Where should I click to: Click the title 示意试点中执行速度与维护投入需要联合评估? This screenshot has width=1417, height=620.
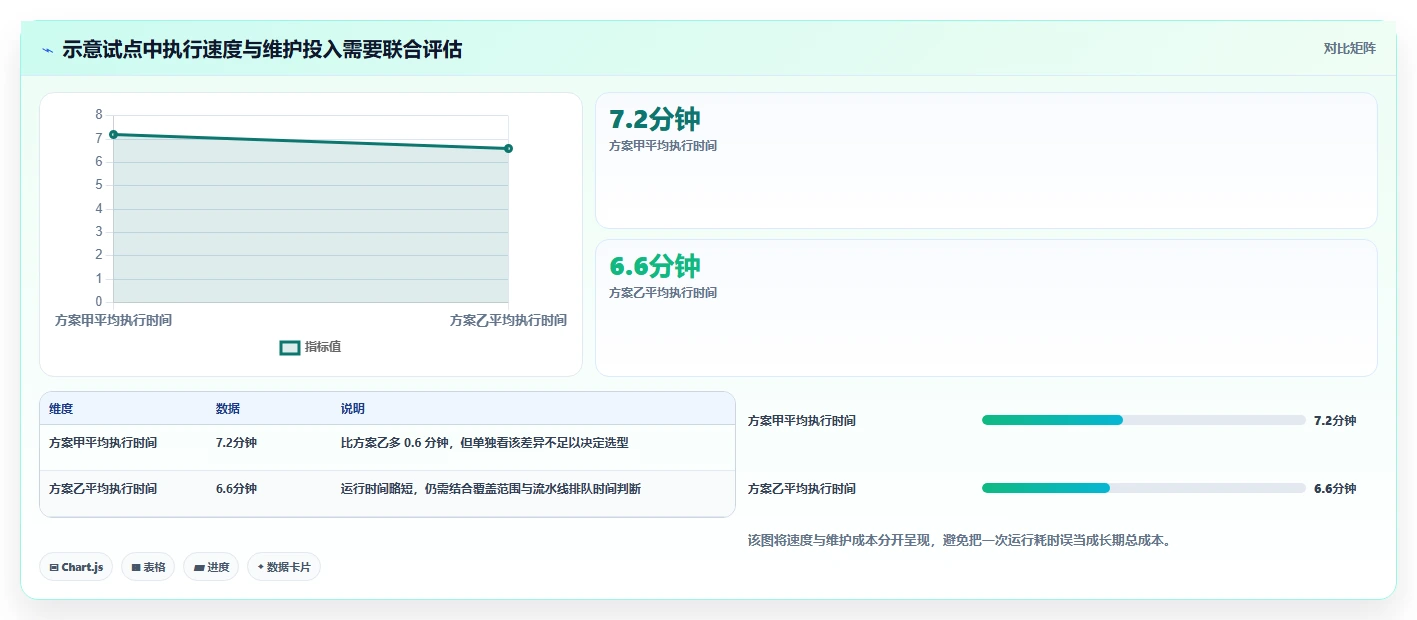click(x=262, y=50)
